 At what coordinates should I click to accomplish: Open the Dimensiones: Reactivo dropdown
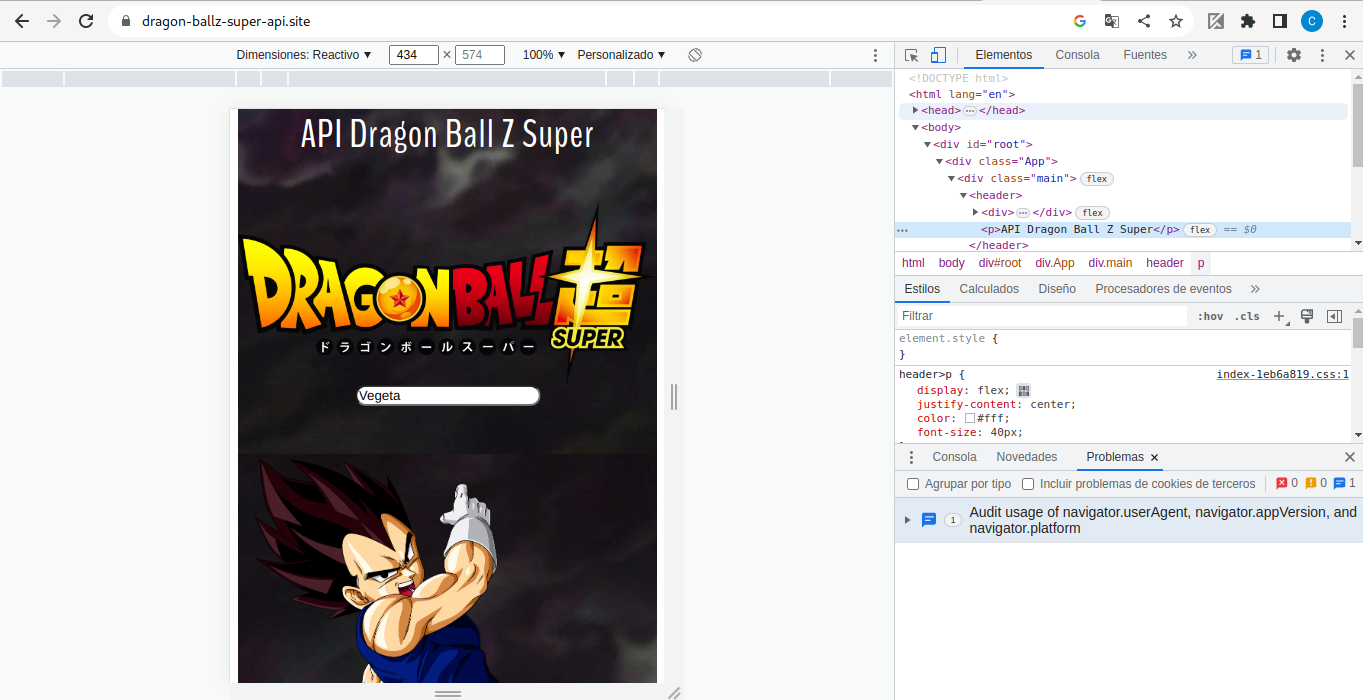(304, 55)
